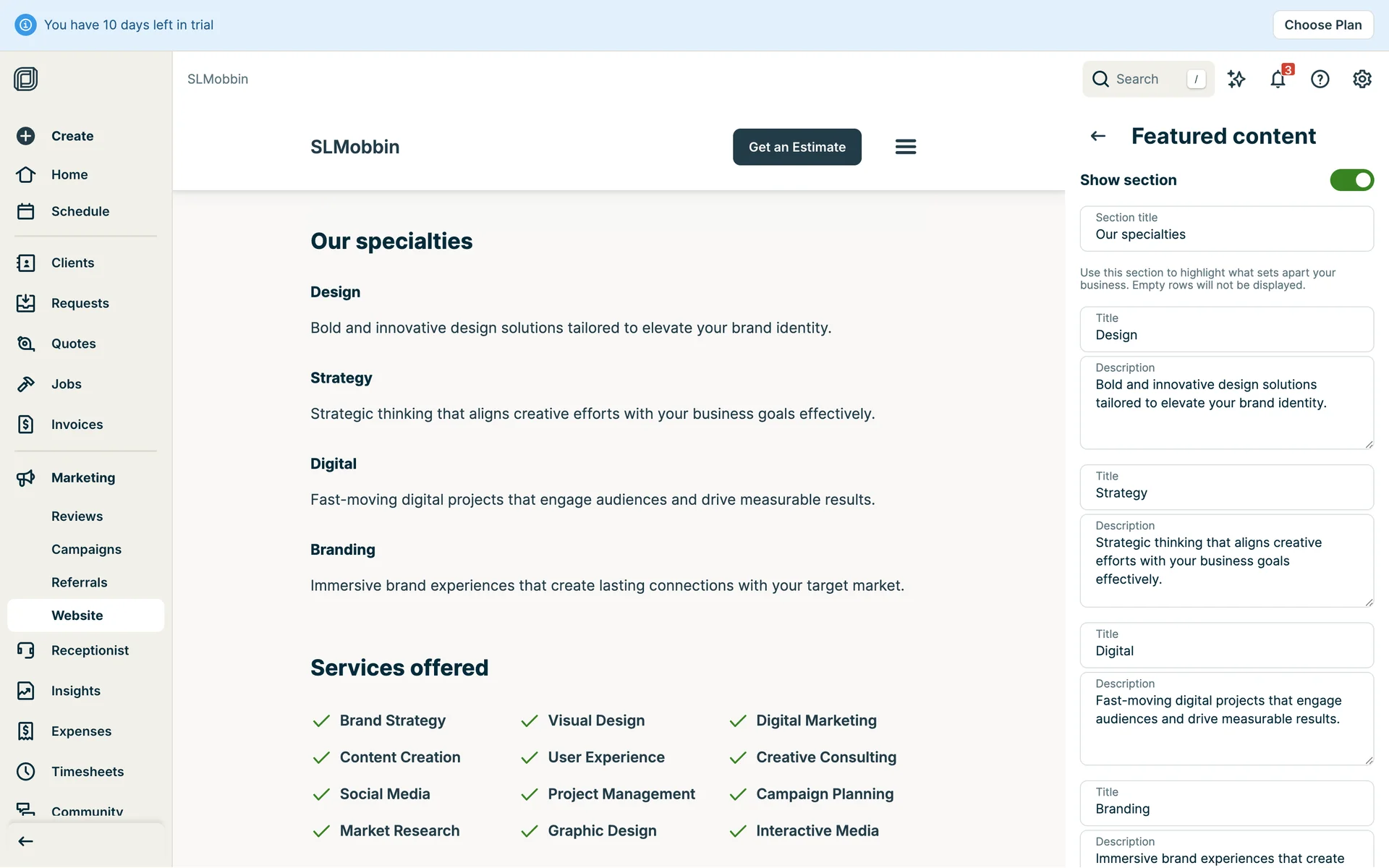Open Campaigns in Marketing submenu
Image resolution: width=1389 pixels, height=868 pixels.
pos(86,549)
